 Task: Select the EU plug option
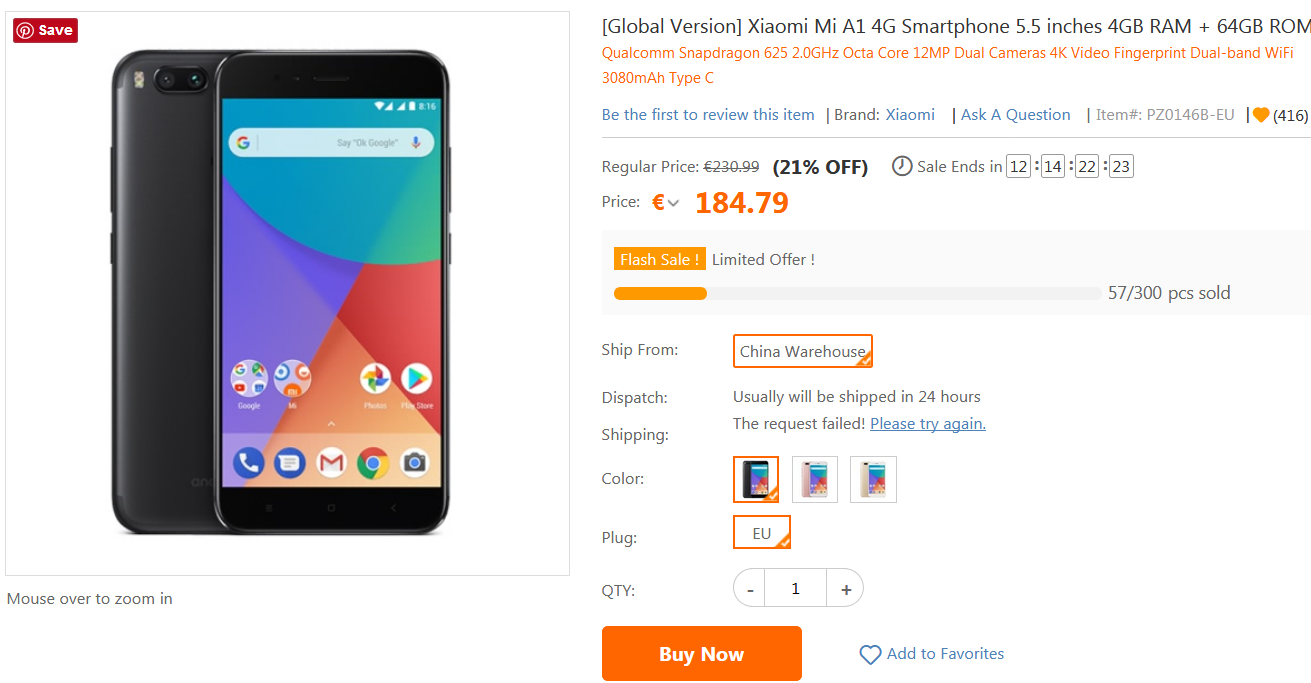click(762, 533)
